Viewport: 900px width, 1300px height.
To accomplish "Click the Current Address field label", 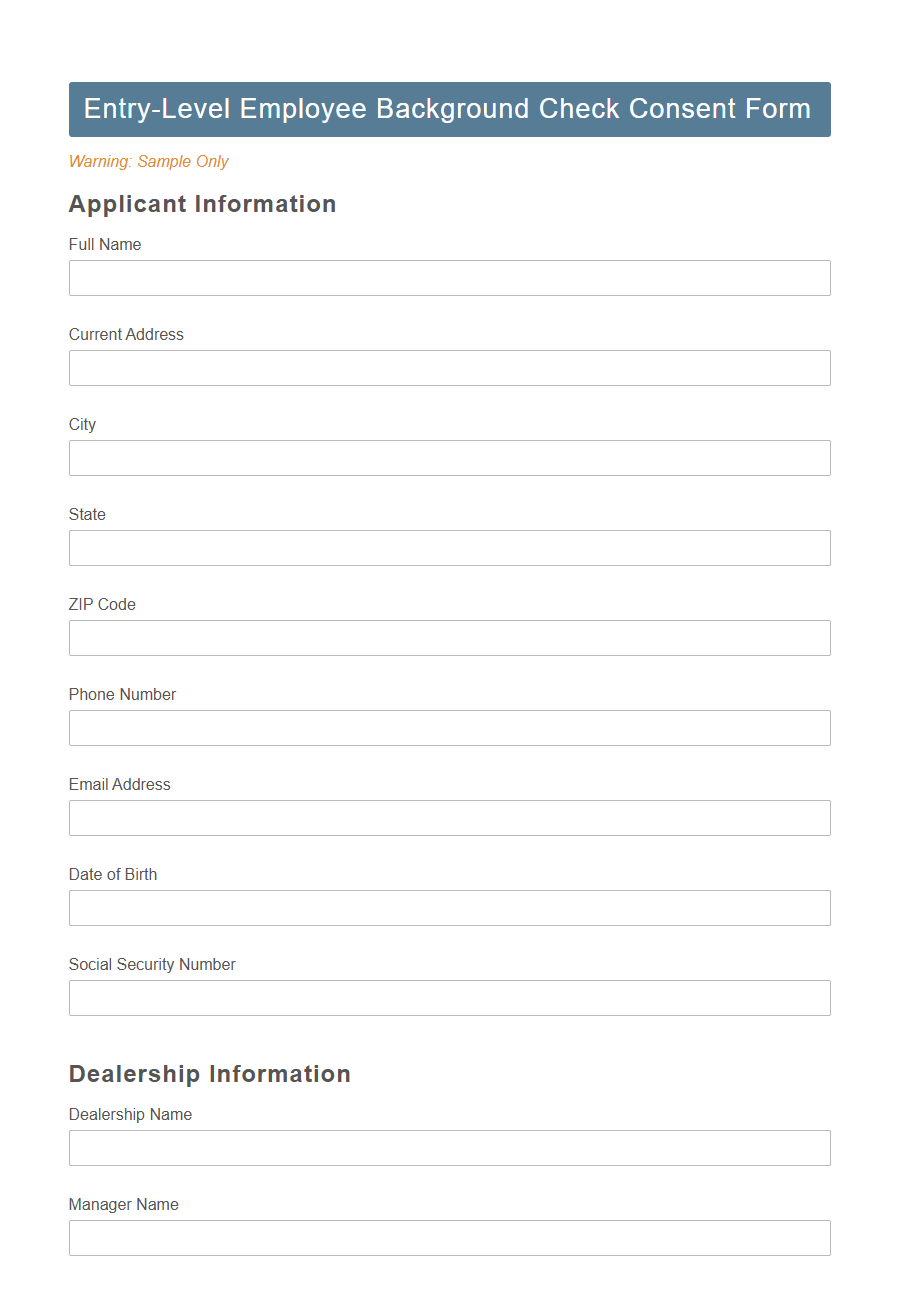I will pyautogui.click(x=126, y=334).
